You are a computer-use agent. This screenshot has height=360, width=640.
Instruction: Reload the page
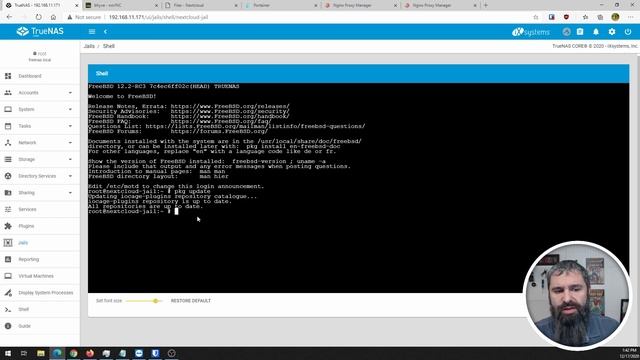[38, 17]
